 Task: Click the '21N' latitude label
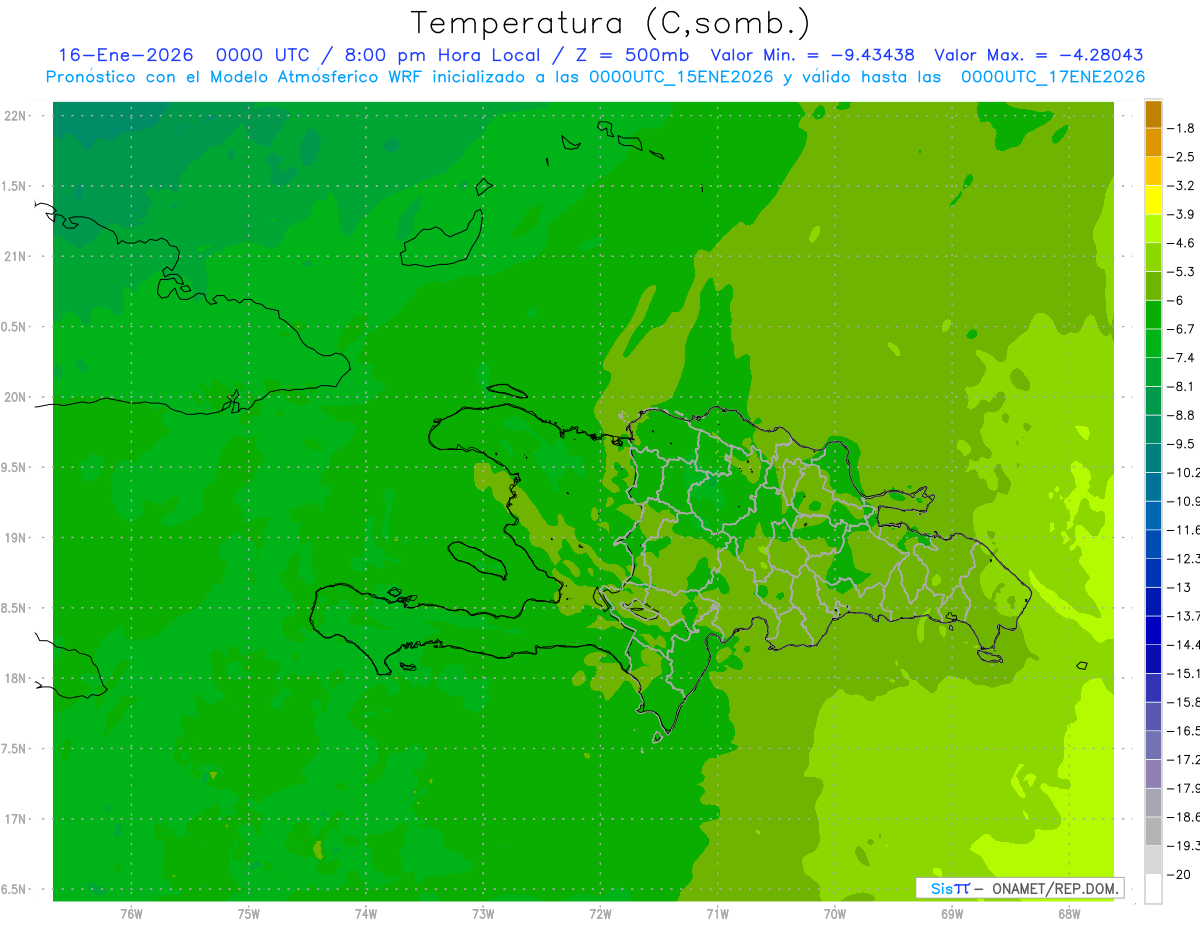15,257
